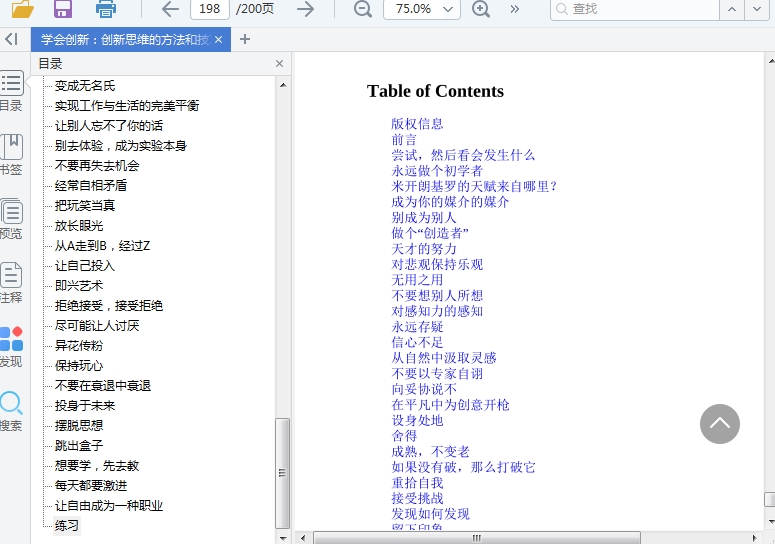Go to previous page with left arrow

point(171,9)
